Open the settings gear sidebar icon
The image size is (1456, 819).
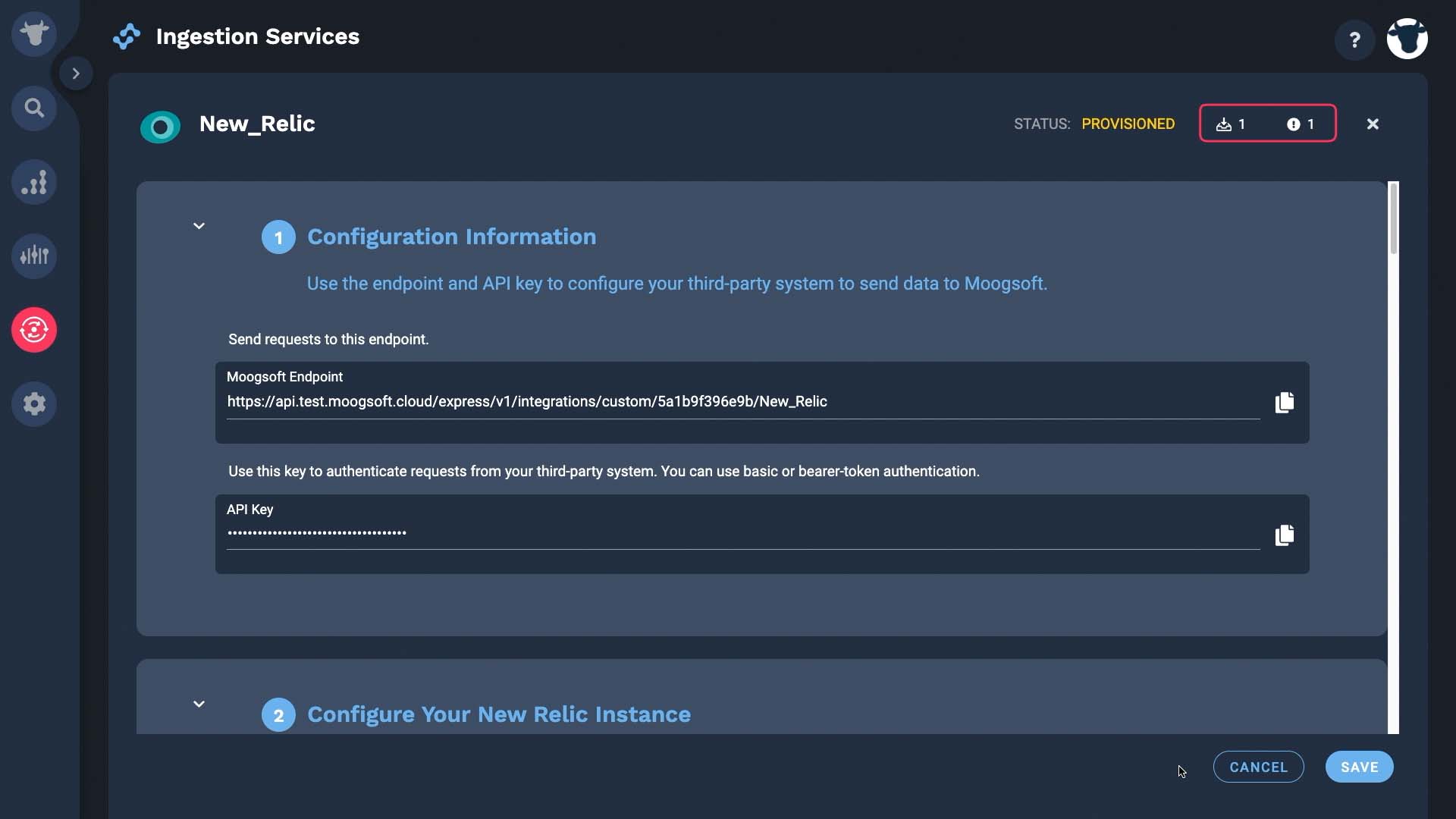[34, 403]
